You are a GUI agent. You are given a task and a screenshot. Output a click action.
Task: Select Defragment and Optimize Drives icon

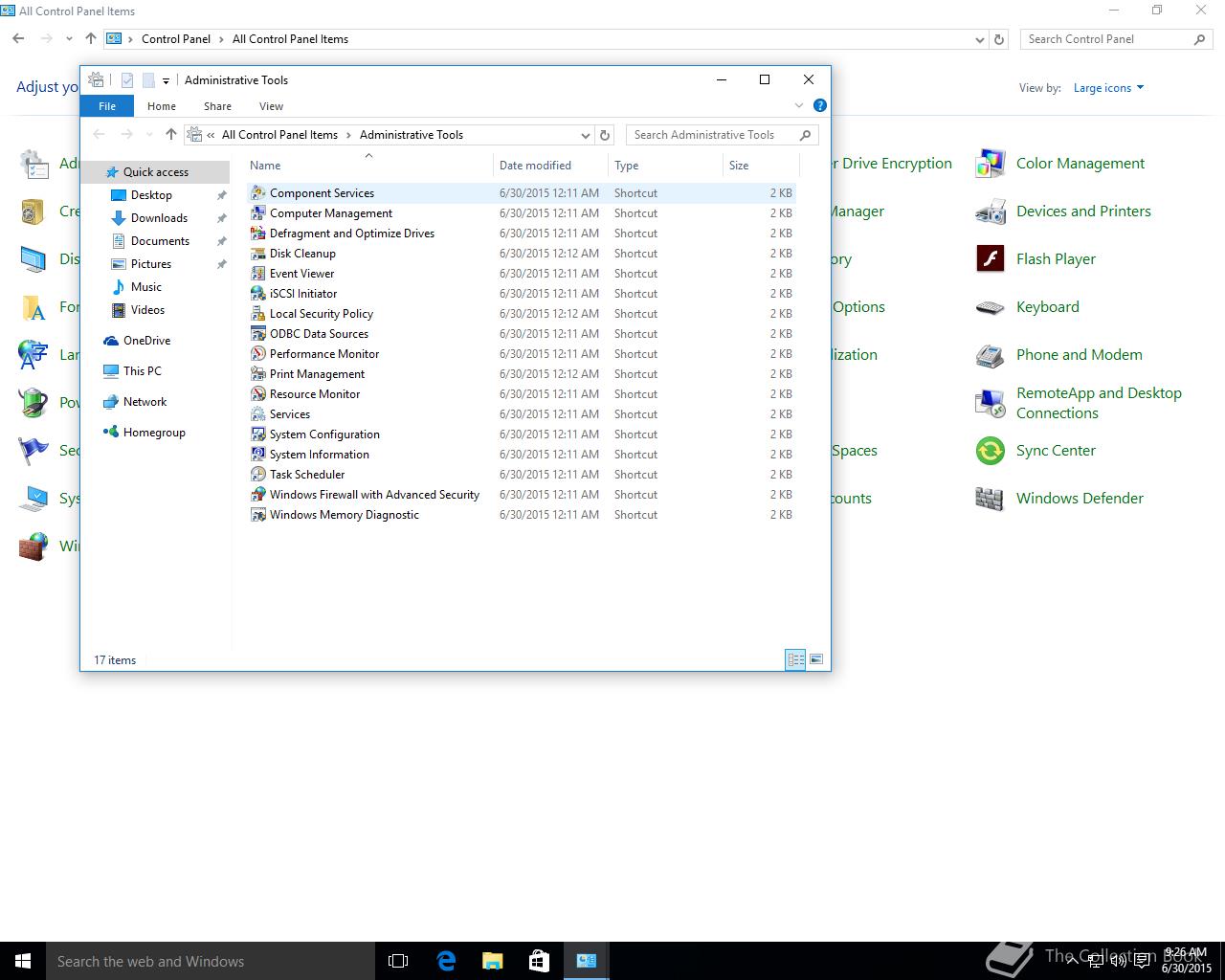click(258, 233)
